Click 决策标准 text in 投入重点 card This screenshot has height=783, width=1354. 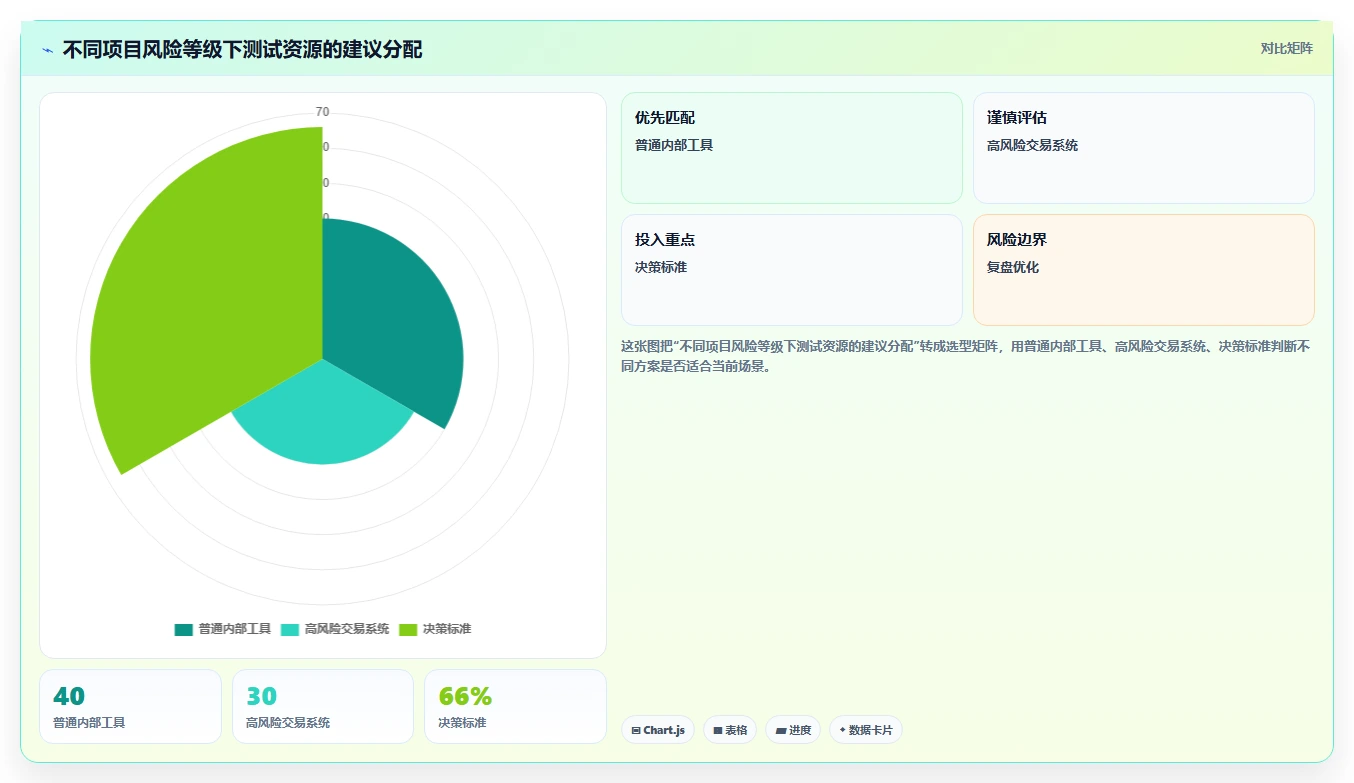pos(661,267)
